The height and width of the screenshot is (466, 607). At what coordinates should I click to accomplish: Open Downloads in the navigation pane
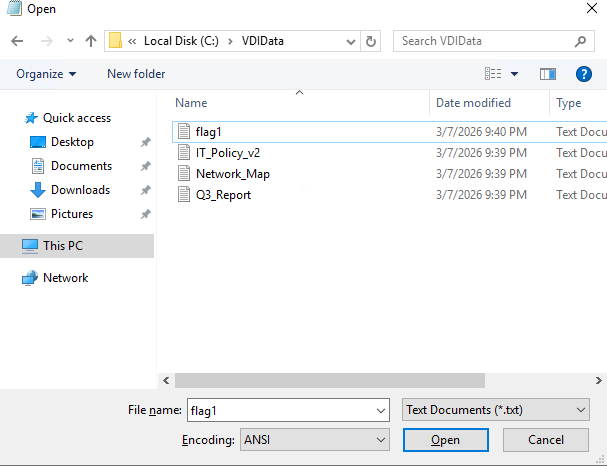point(80,190)
